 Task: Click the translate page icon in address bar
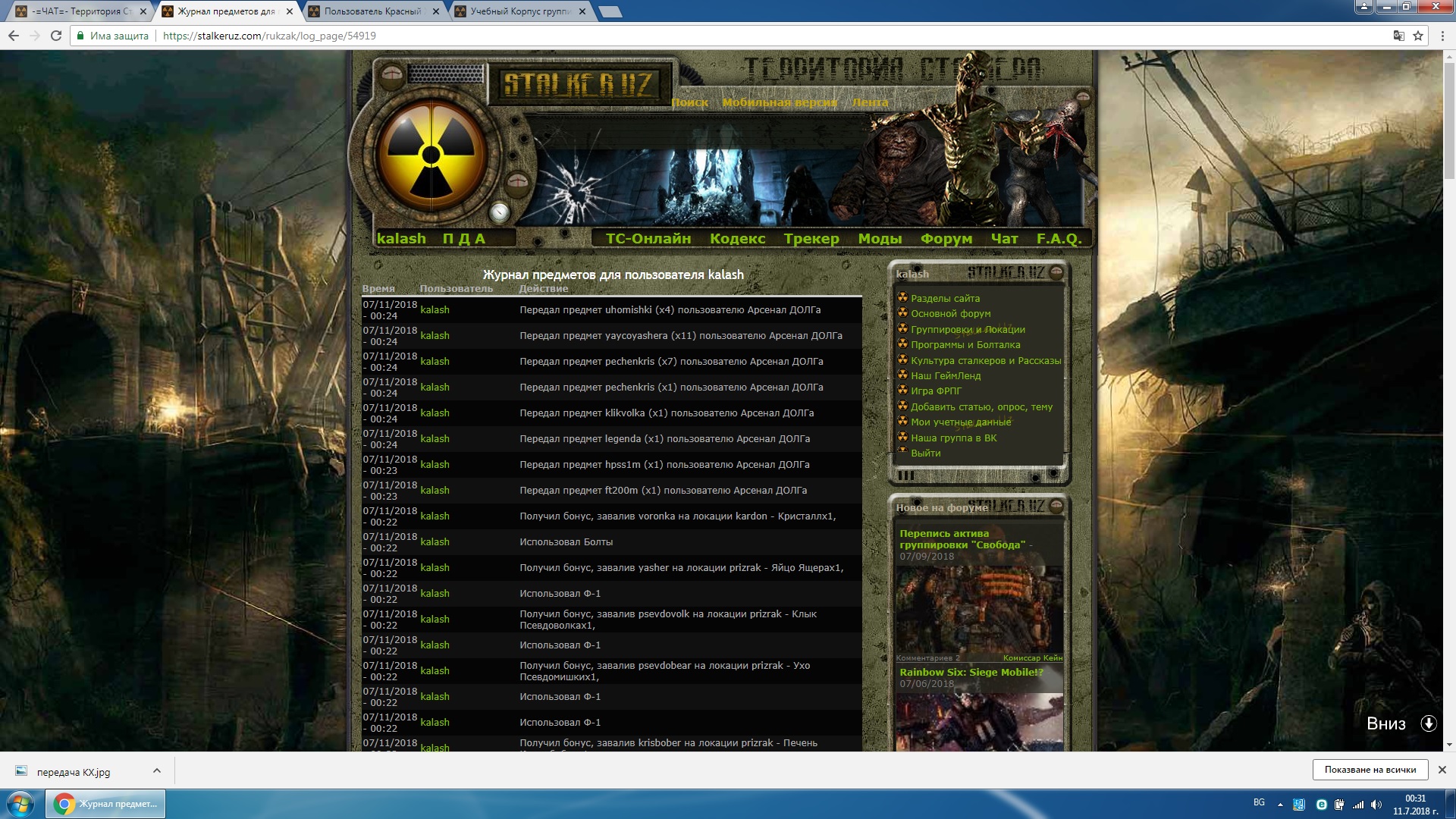(1398, 36)
